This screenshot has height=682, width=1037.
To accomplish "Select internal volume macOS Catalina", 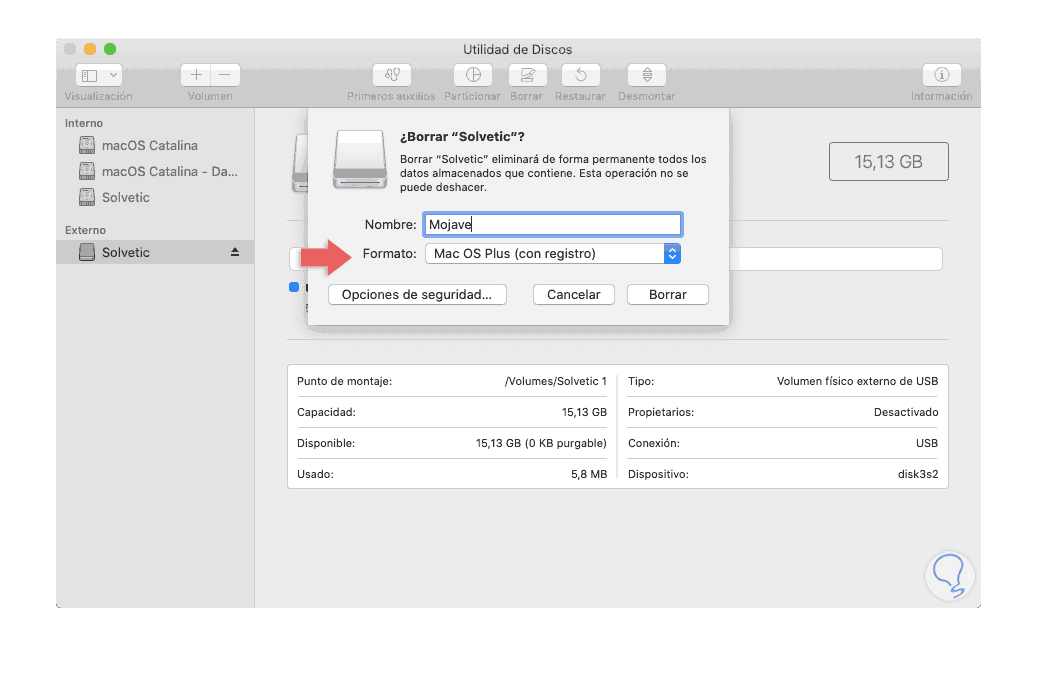I will click(149, 146).
